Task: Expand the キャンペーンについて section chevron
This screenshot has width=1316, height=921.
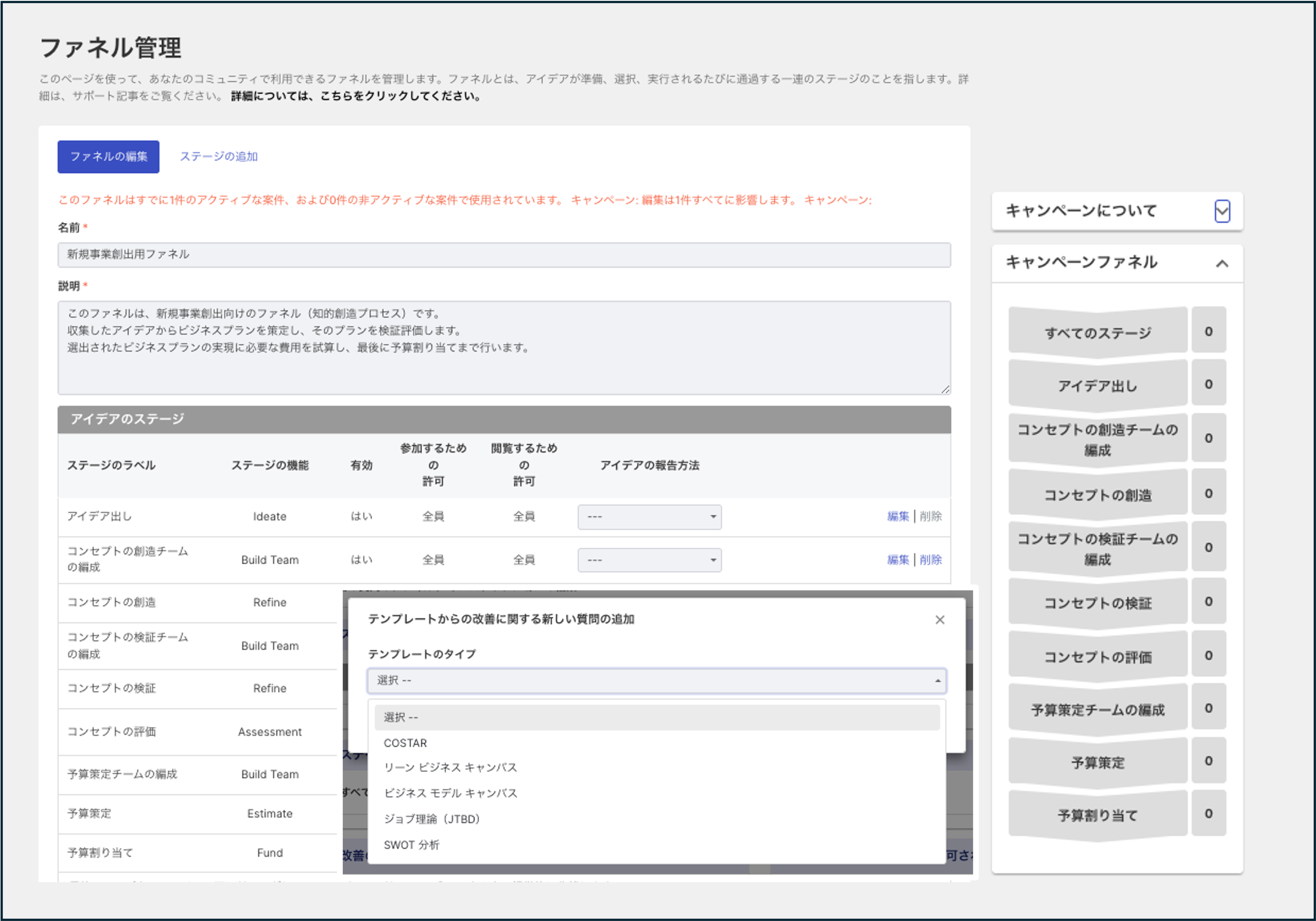Action: 1223,212
